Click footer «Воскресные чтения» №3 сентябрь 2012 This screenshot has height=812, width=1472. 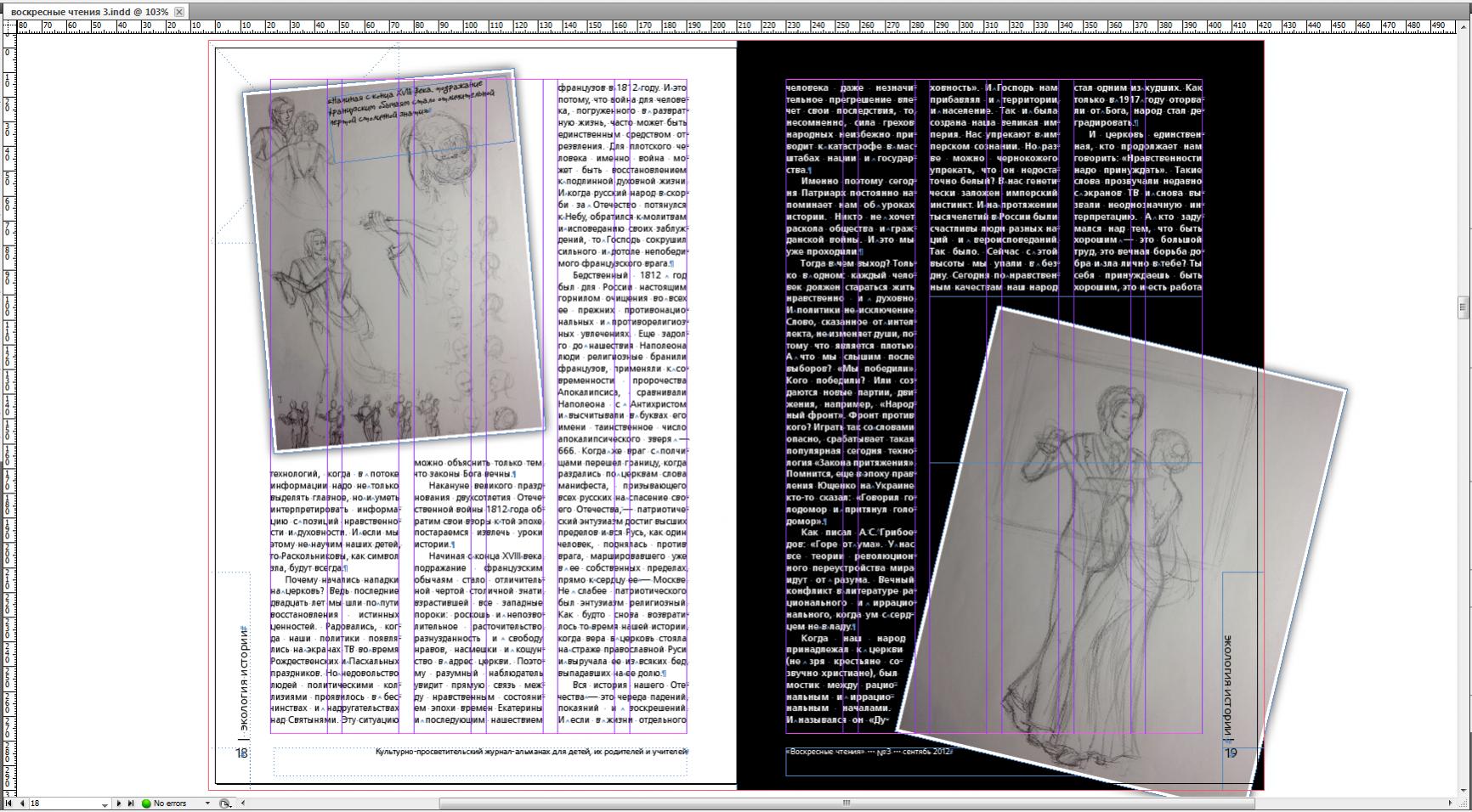click(869, 752)
